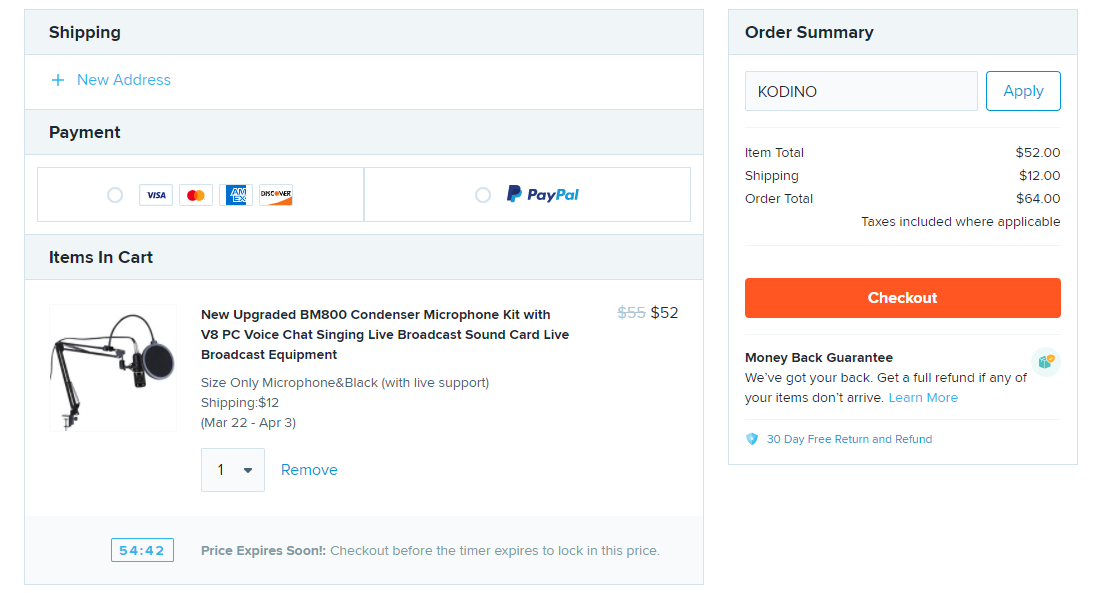Image resolution: width=1109 pixels, height=593 pixels.
Task: Click the Discover card logo
Action: (x=276, y=195)
